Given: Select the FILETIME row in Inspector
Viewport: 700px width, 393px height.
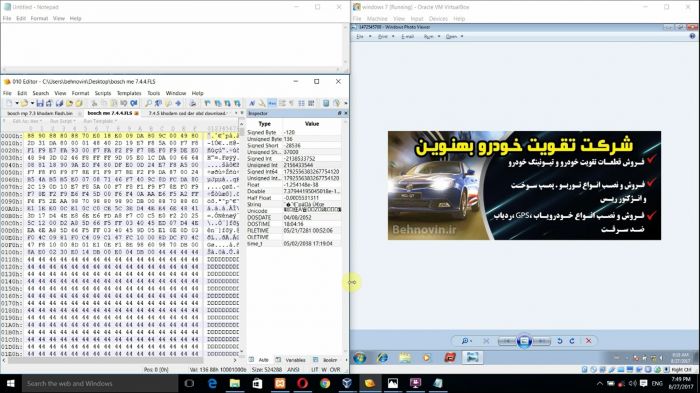Looking at the screenshot, I should (x=294, y=230).
